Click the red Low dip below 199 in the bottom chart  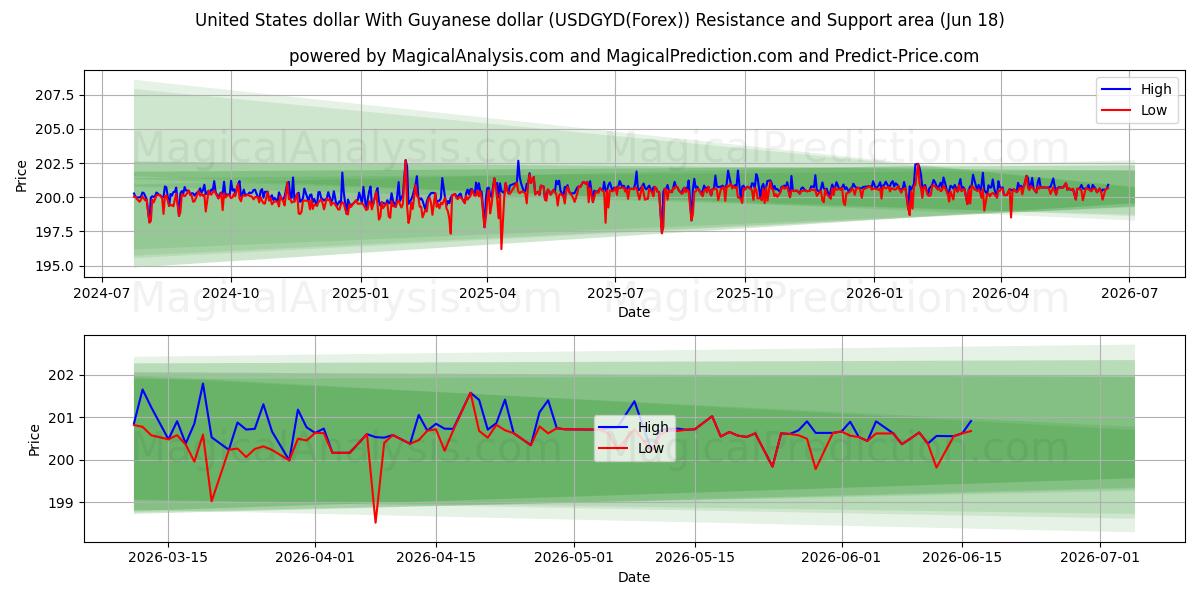tap(376, 521)
